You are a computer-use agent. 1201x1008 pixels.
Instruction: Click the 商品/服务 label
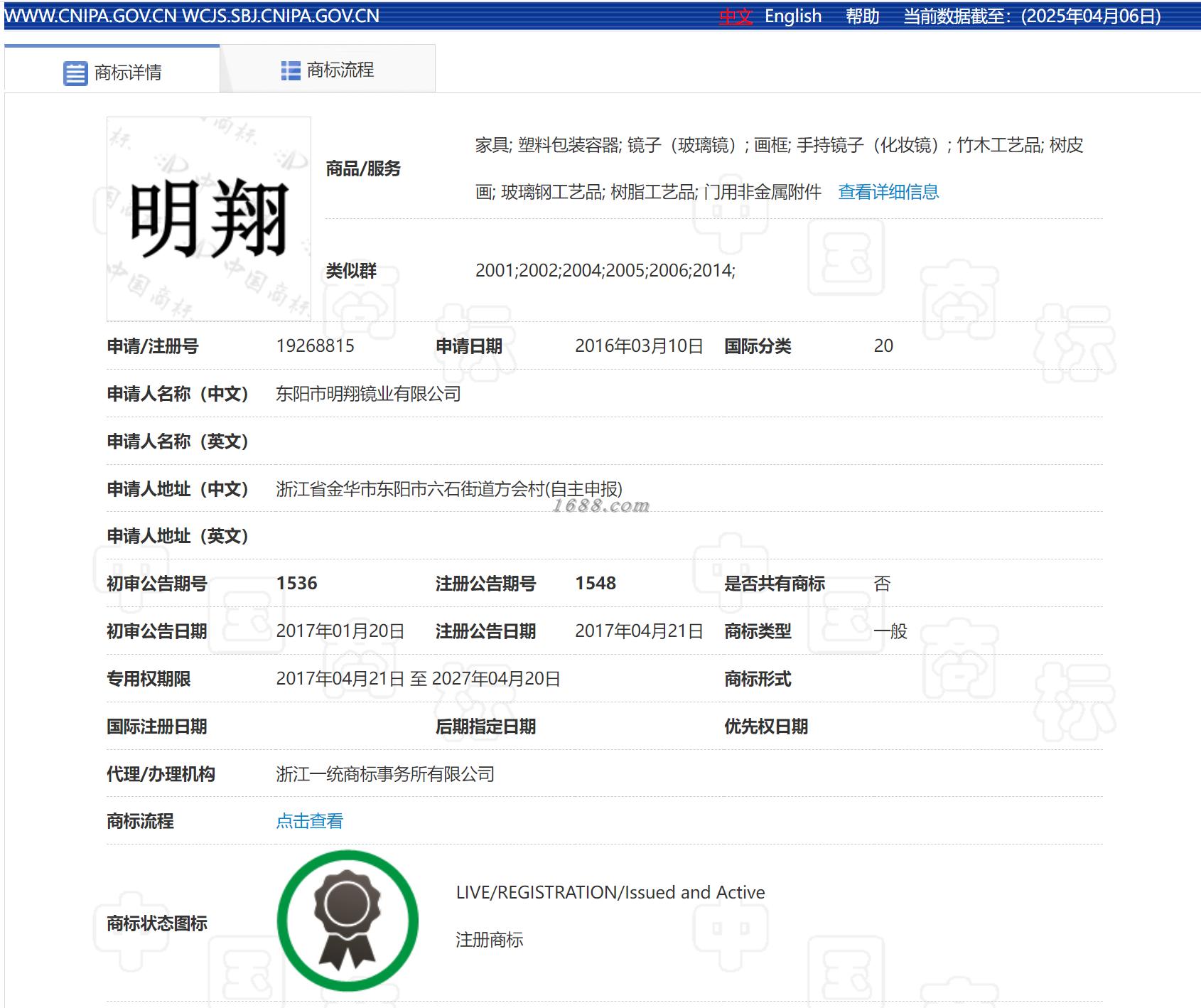(x=363, y=168)
